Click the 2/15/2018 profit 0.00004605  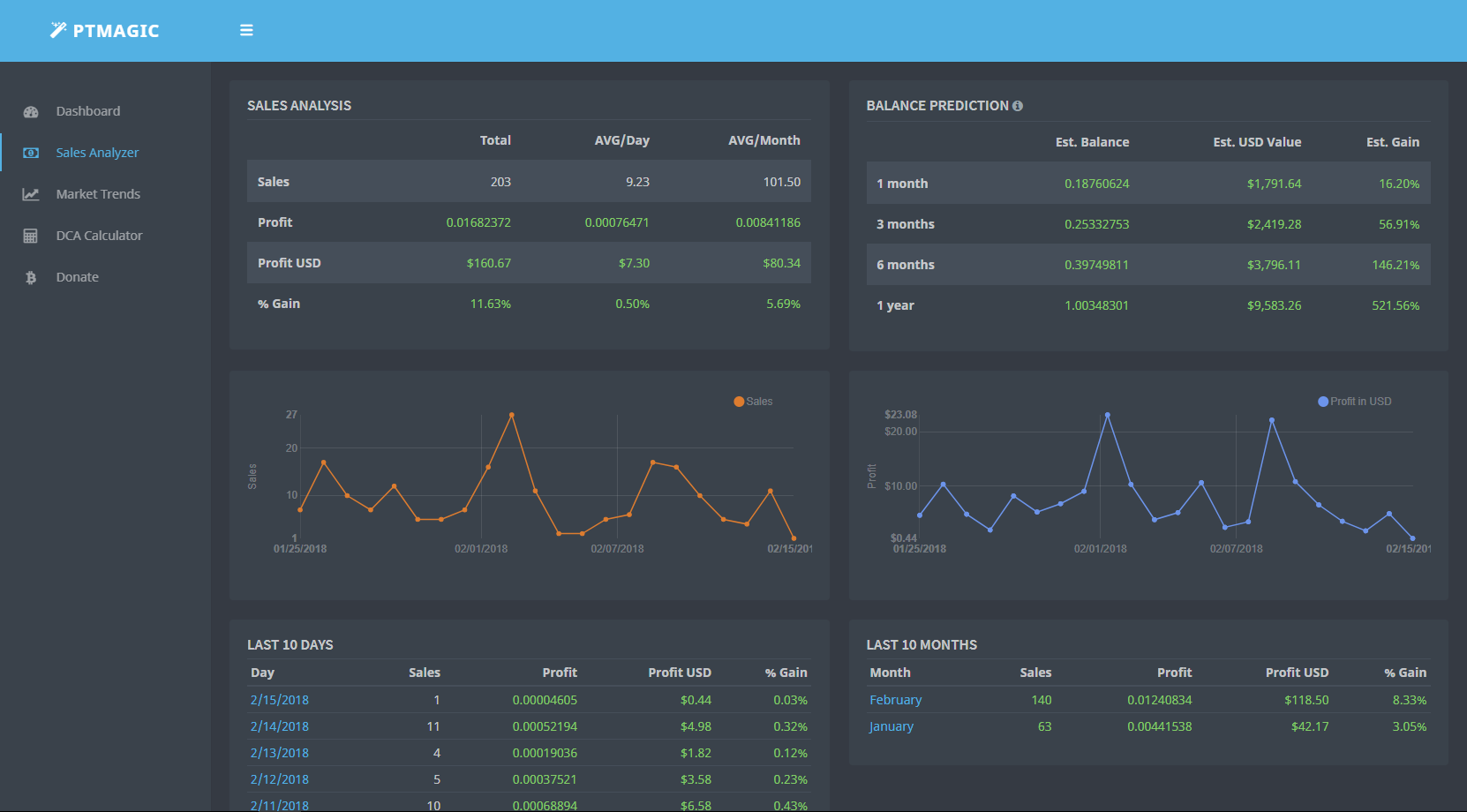545,700
